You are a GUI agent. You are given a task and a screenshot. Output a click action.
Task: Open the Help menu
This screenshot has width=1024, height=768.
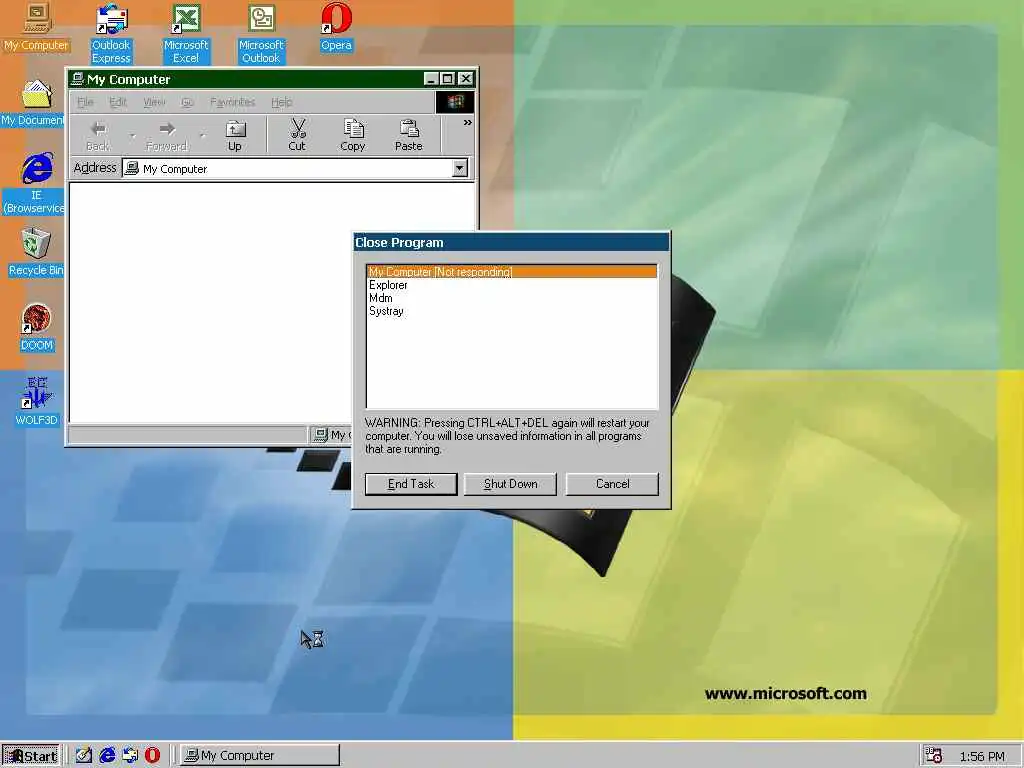(281, 102)
